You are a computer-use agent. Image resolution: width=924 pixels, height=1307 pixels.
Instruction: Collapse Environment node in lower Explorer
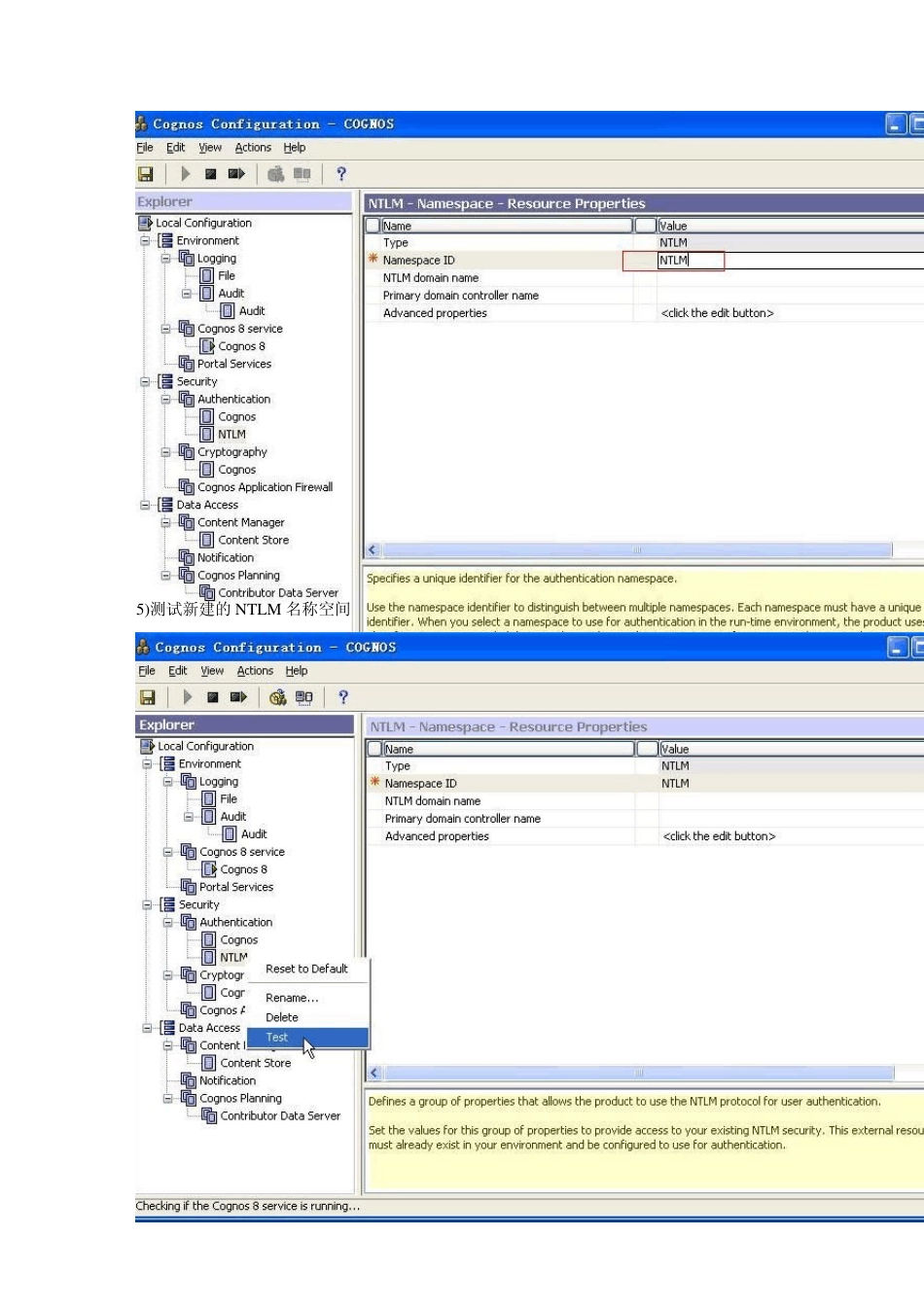coord(147,764)
